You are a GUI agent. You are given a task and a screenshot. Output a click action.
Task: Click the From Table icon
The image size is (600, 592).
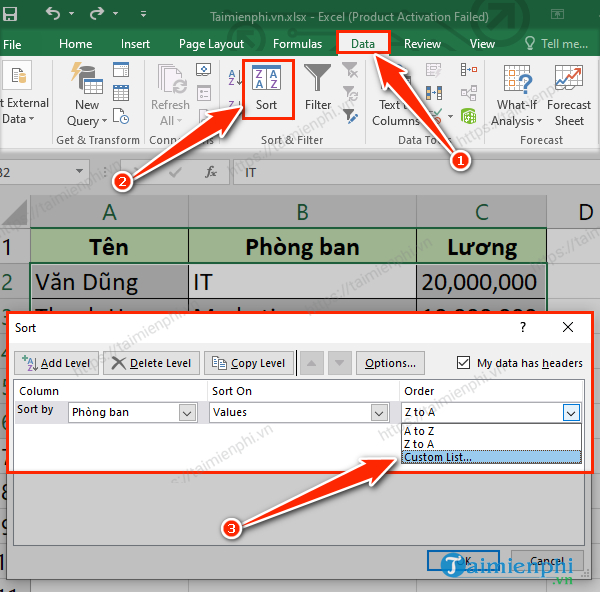pyautogui.click(x=121, y=93)
